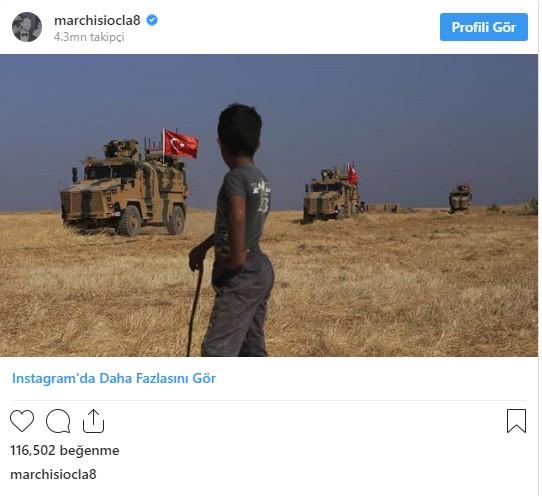The image size is (542, 496).
Task: Click the Profili Gör button
Action: point(484,27)
